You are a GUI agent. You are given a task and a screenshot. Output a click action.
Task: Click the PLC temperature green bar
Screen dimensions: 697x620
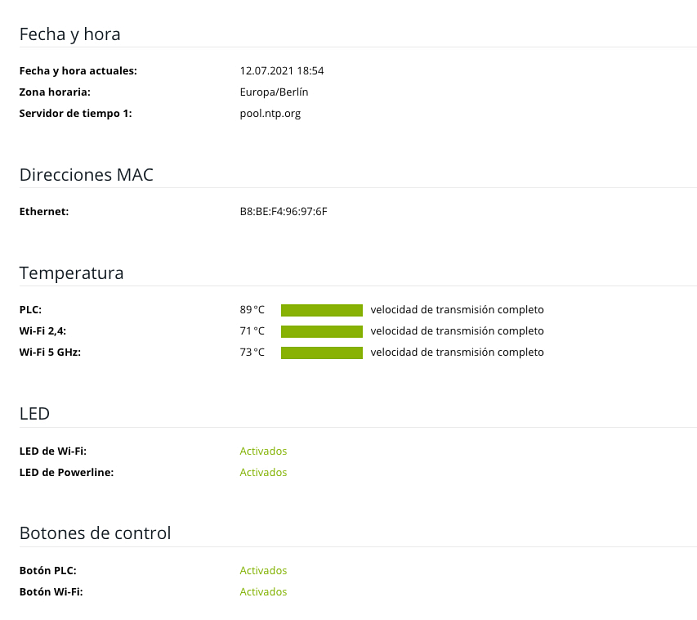[x=322, y=310]
